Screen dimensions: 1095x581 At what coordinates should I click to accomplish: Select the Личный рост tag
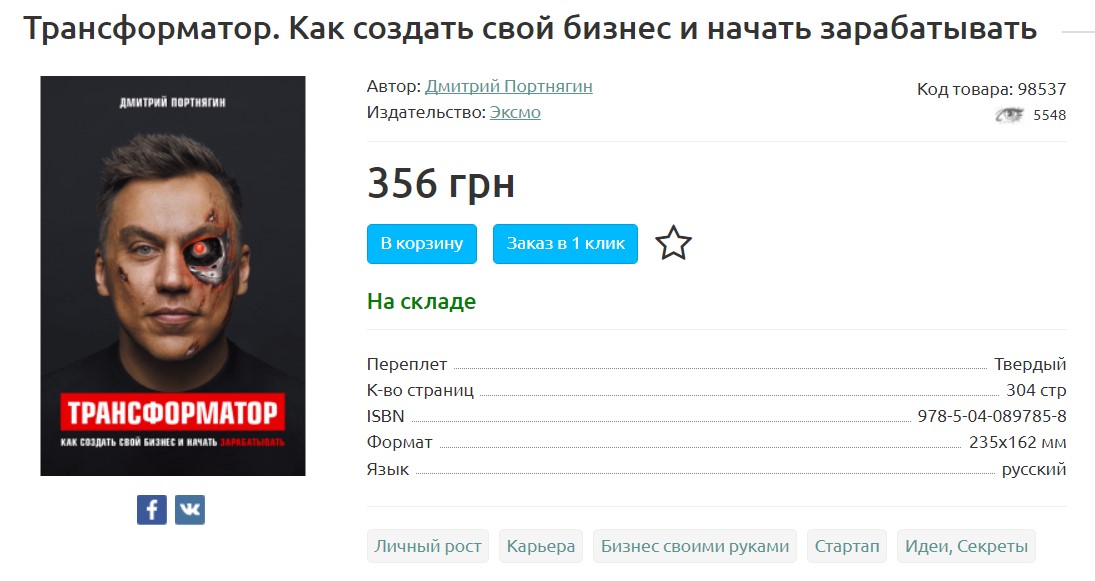coord(428,546)
